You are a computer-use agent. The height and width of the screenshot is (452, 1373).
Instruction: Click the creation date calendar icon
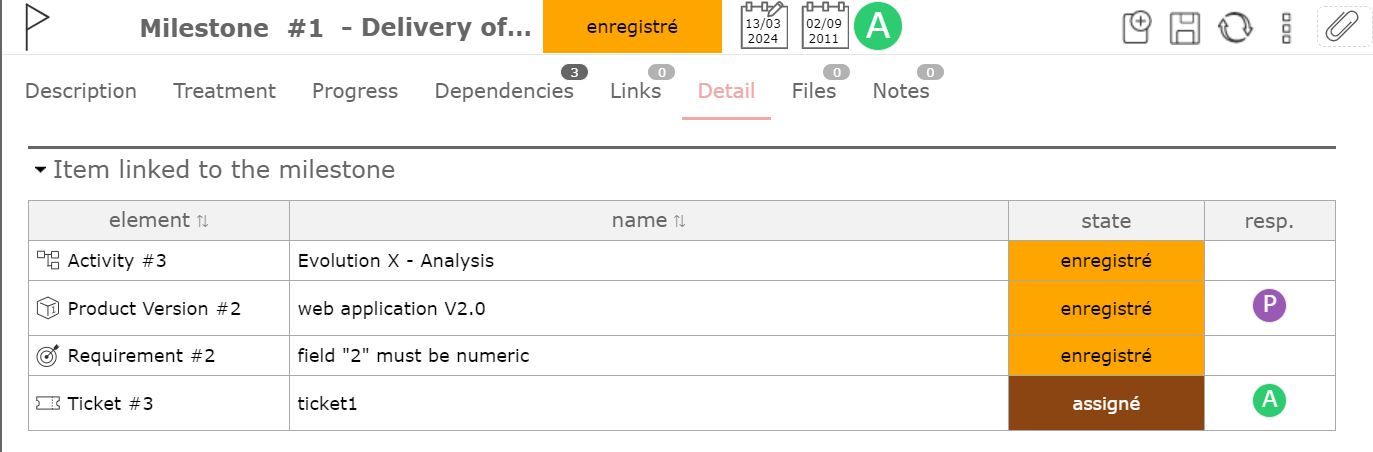coord(763,26)
